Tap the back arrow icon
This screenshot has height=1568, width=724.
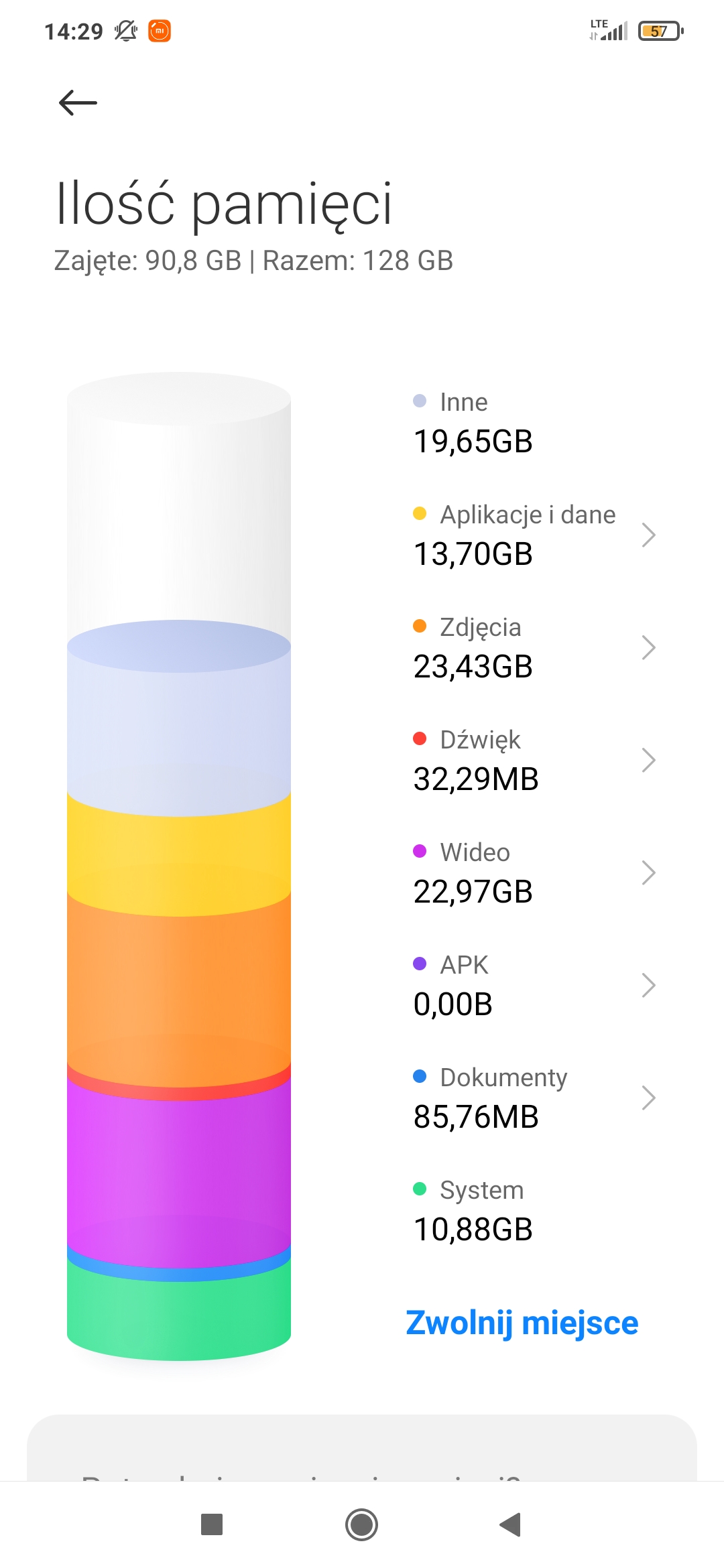(78, 103)
